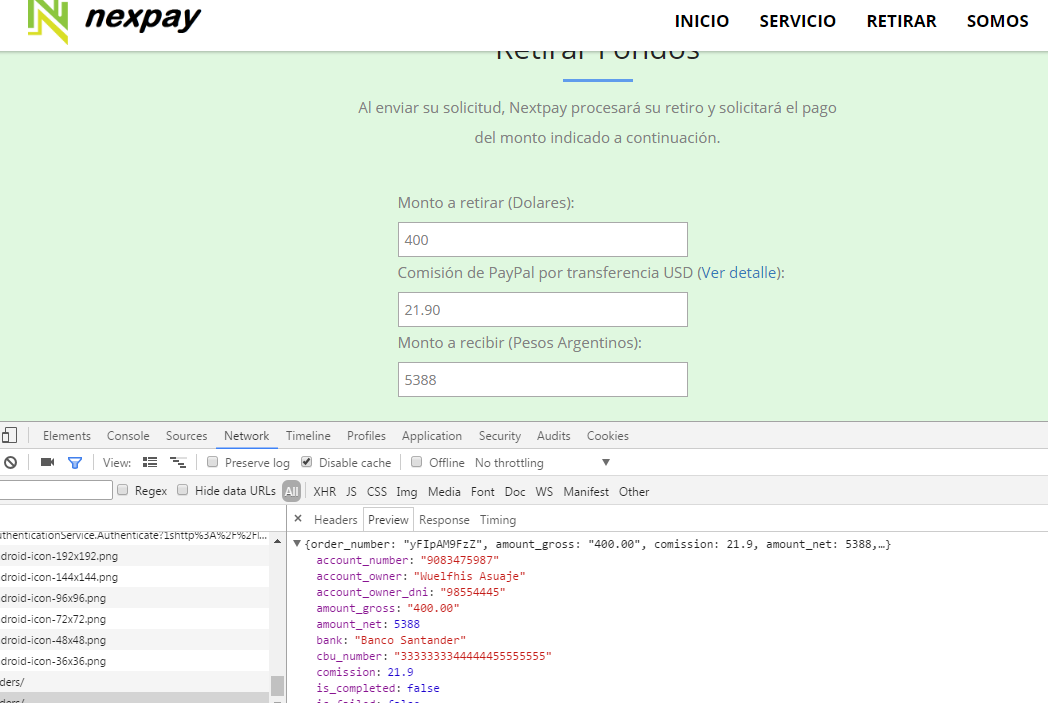Go to SOMOS in the site menu
This screenshot has width=1048, height=703.
click(x=998, y=21)
